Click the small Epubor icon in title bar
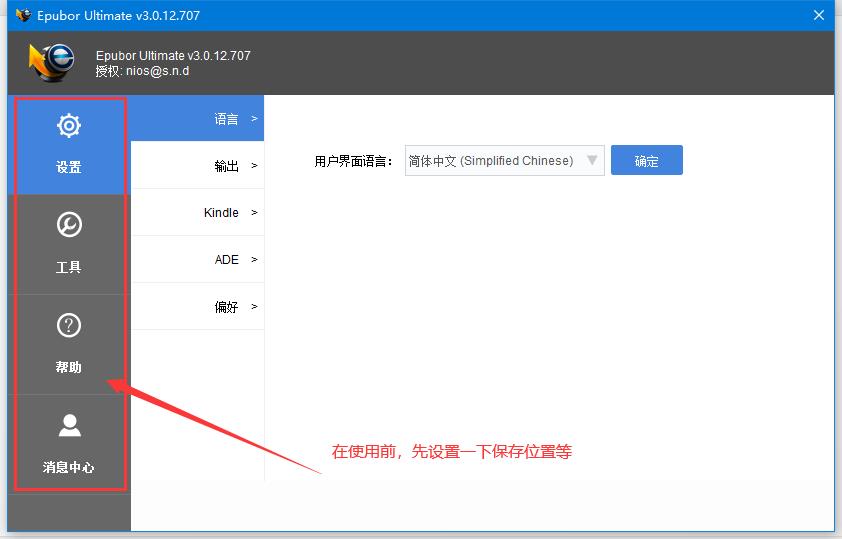This screenshot has height=539, width=842. tap(23, 14)
